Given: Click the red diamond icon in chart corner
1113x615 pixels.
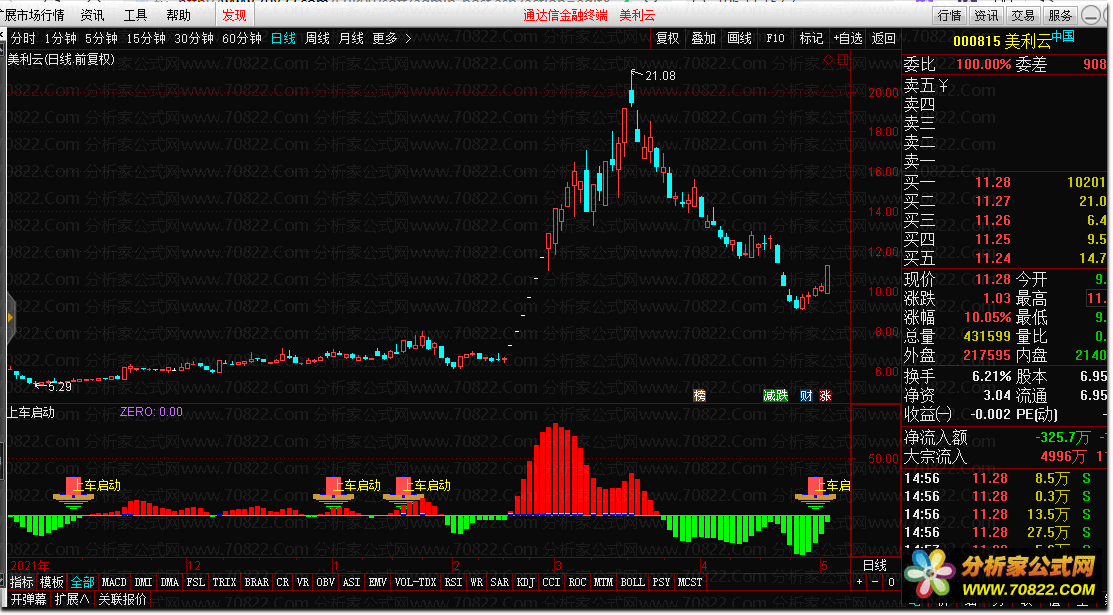Looking at the screenshot, I should pyautogui.click(x=828, y=60).
